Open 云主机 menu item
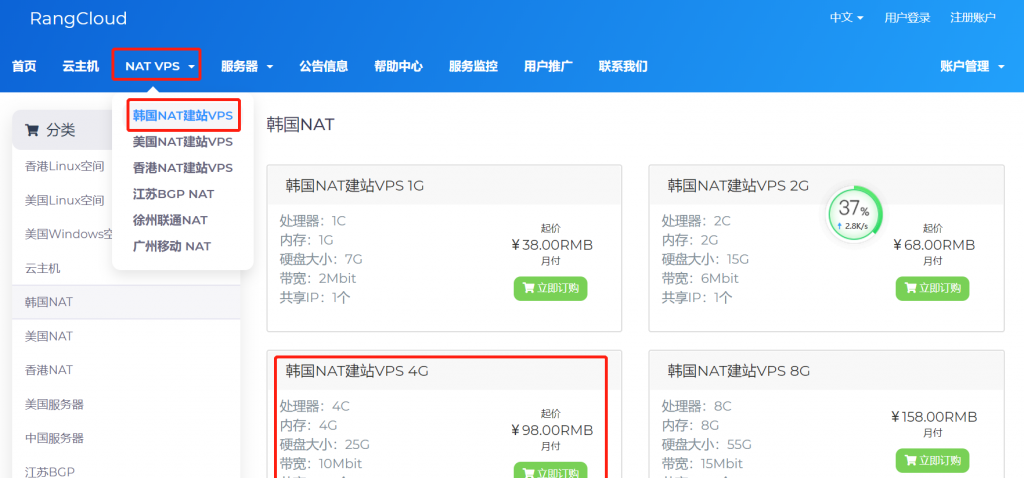1024x478 pixels. (81, 66)
